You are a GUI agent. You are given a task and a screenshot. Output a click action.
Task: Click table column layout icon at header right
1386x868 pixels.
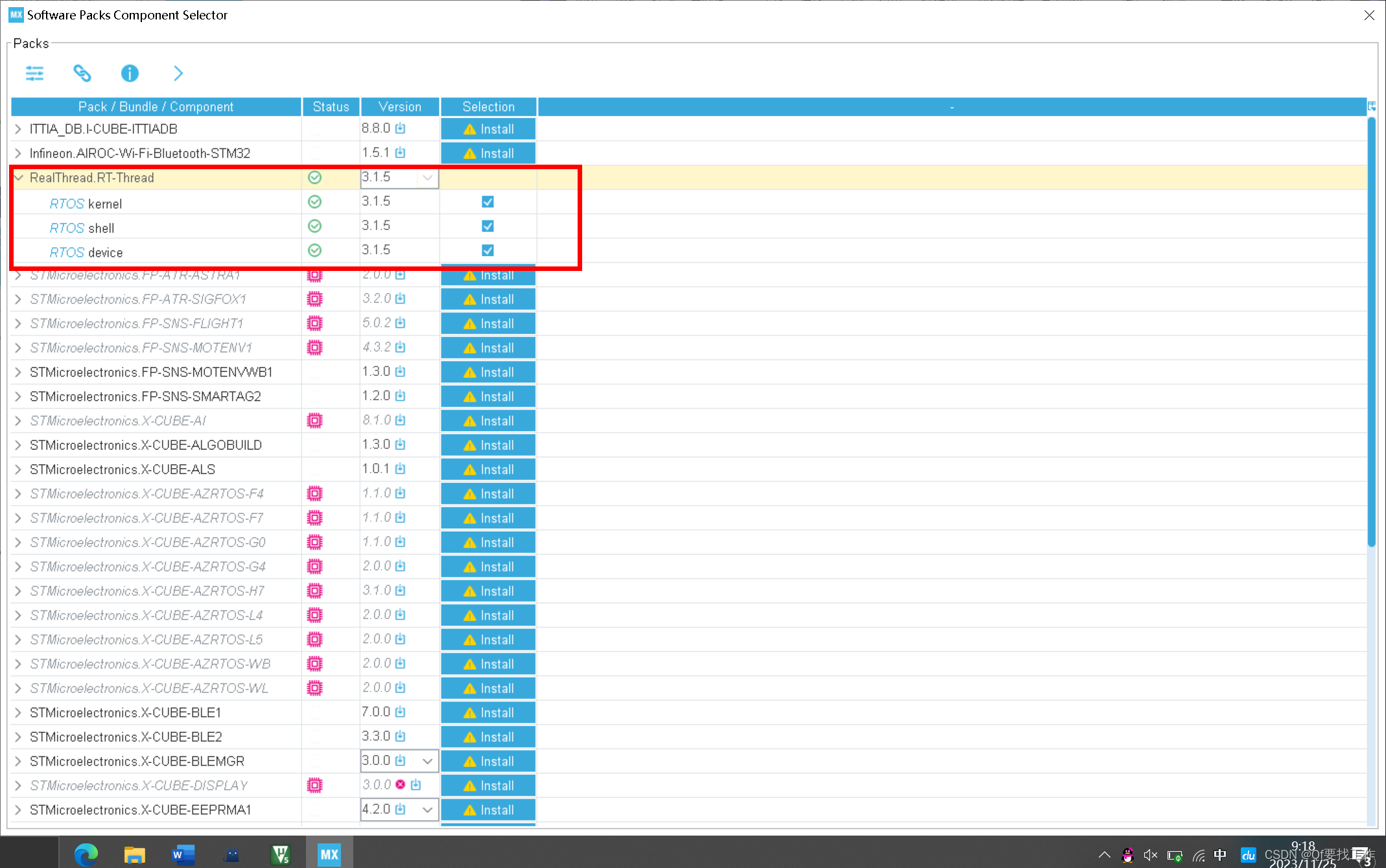pos(1372,106)
